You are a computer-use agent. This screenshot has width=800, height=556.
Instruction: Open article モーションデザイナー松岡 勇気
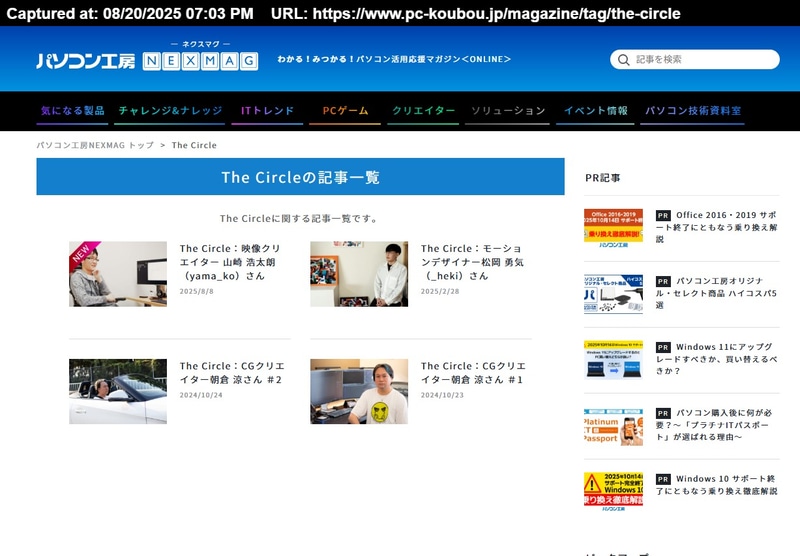[472, 262]
